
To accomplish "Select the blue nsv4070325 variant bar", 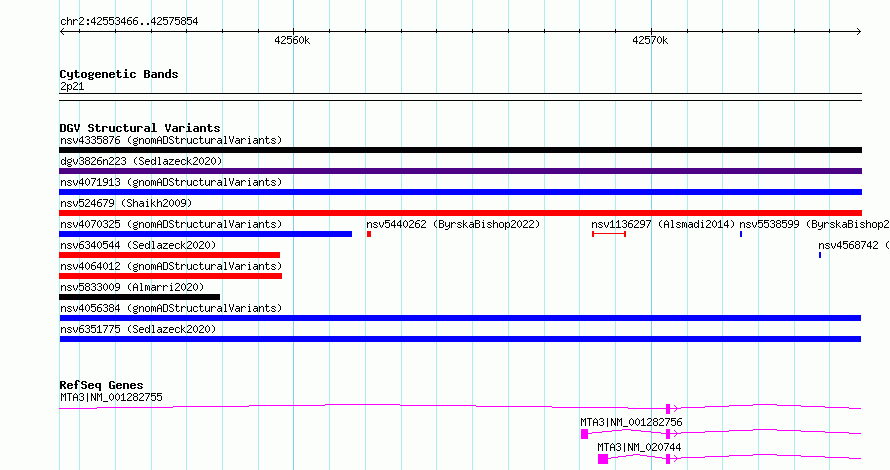I will click(x=205, y=234).
